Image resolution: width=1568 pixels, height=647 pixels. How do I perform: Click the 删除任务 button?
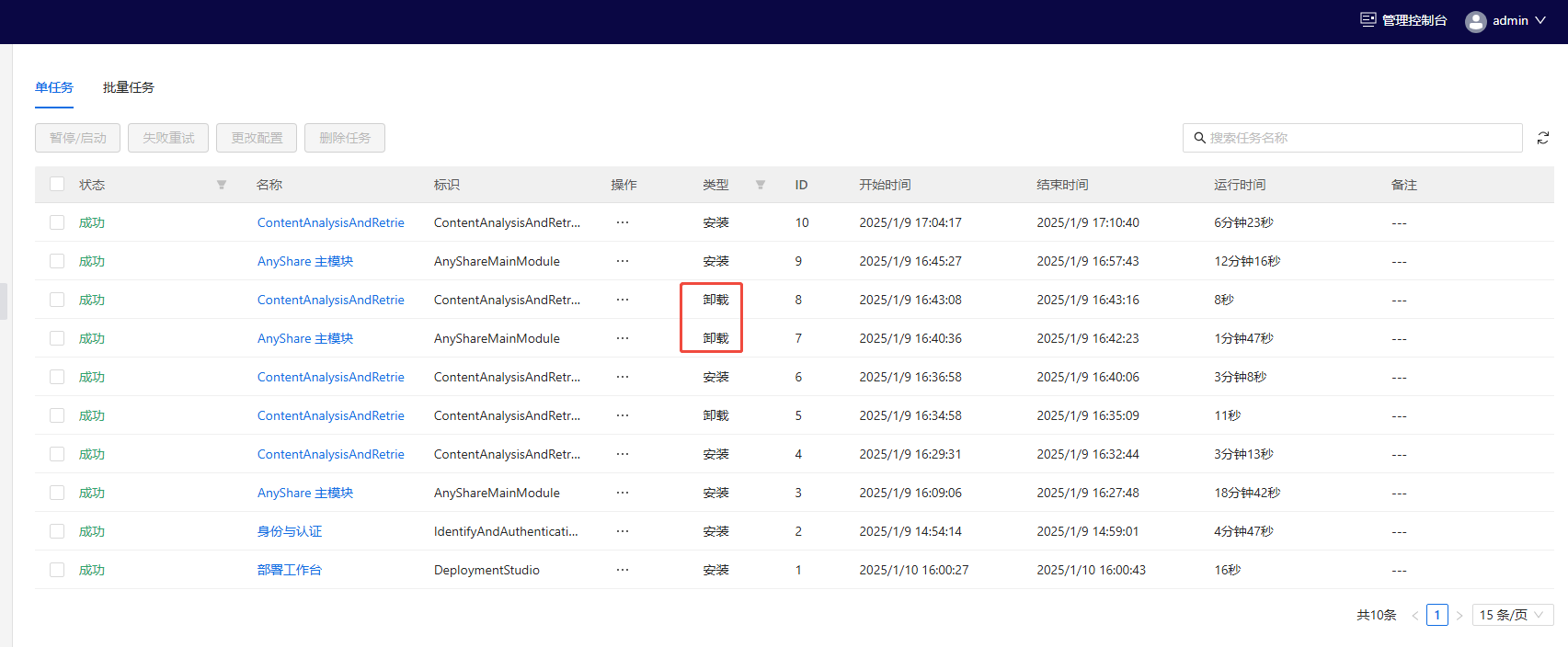pyautogui.click(x=345, y=138)
